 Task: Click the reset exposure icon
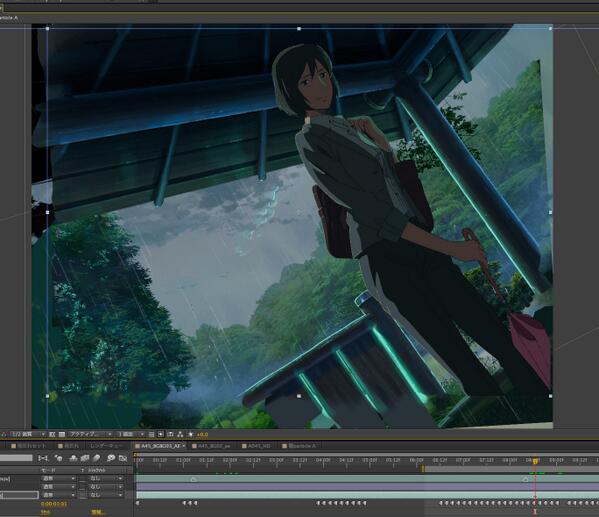pos(191,434)
